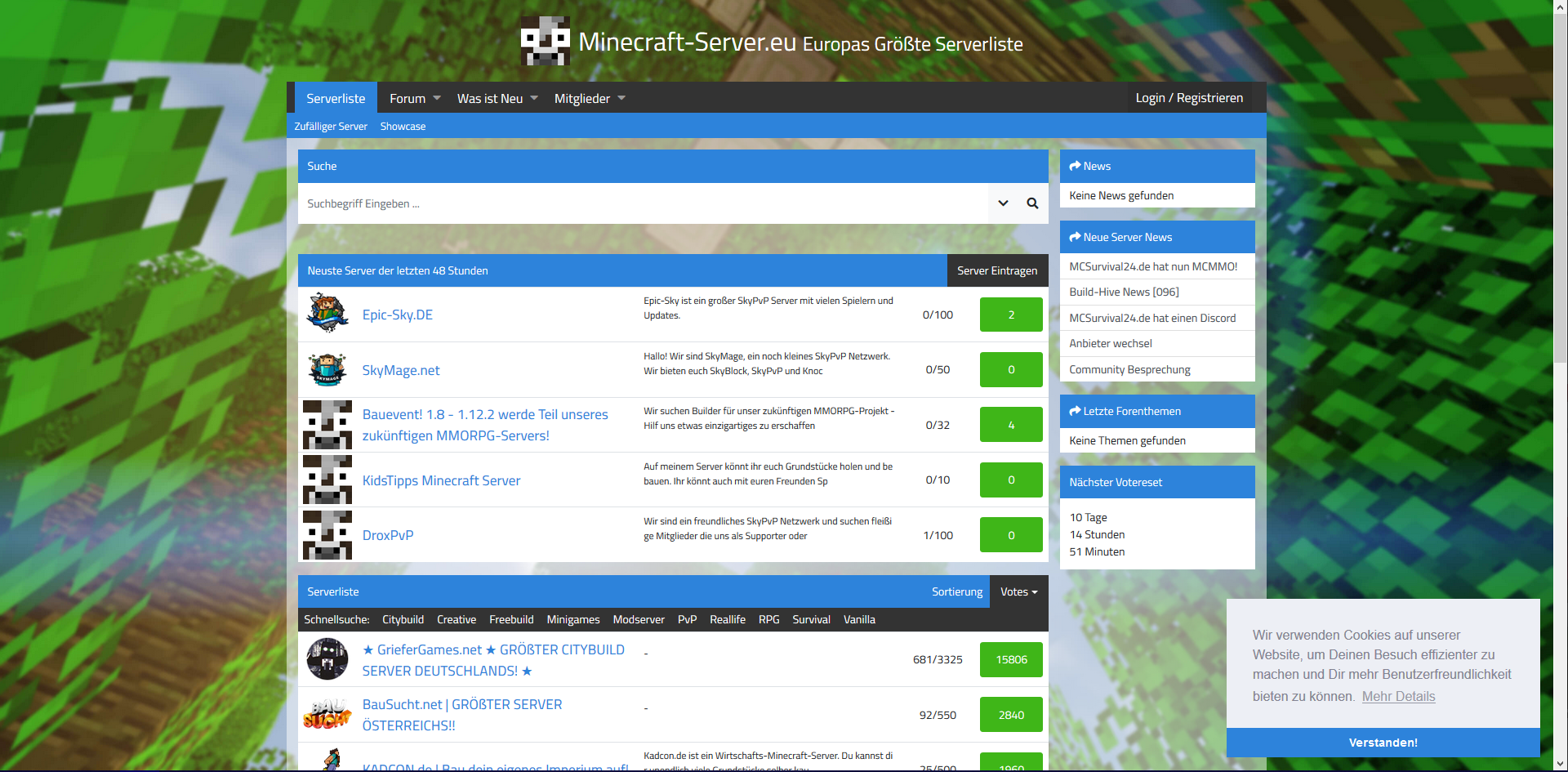
Task: Click the GrieferGames.net server icon
Action: pos(327,659)
